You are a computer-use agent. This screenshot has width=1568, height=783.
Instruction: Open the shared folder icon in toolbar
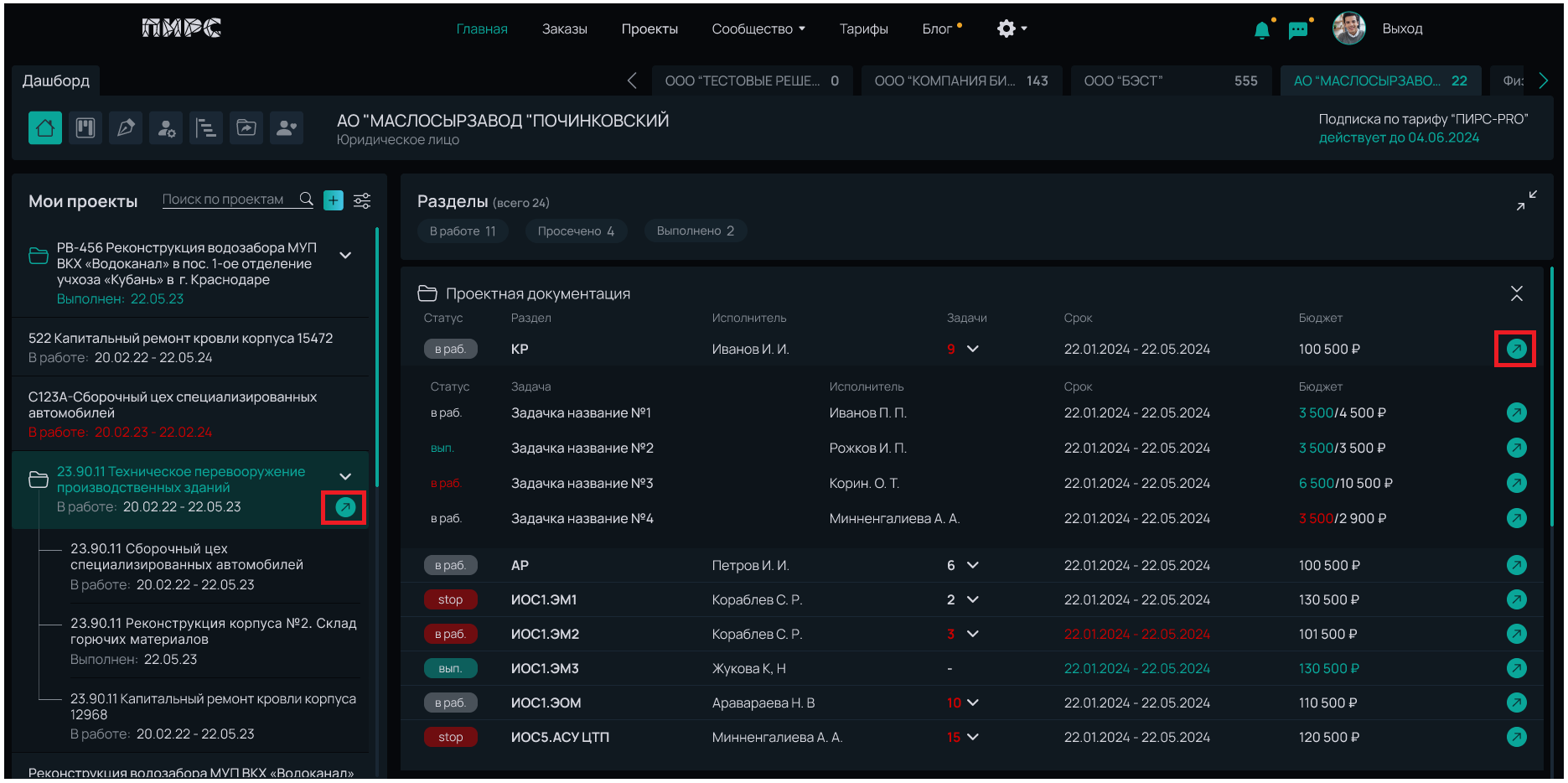point(246,128)
